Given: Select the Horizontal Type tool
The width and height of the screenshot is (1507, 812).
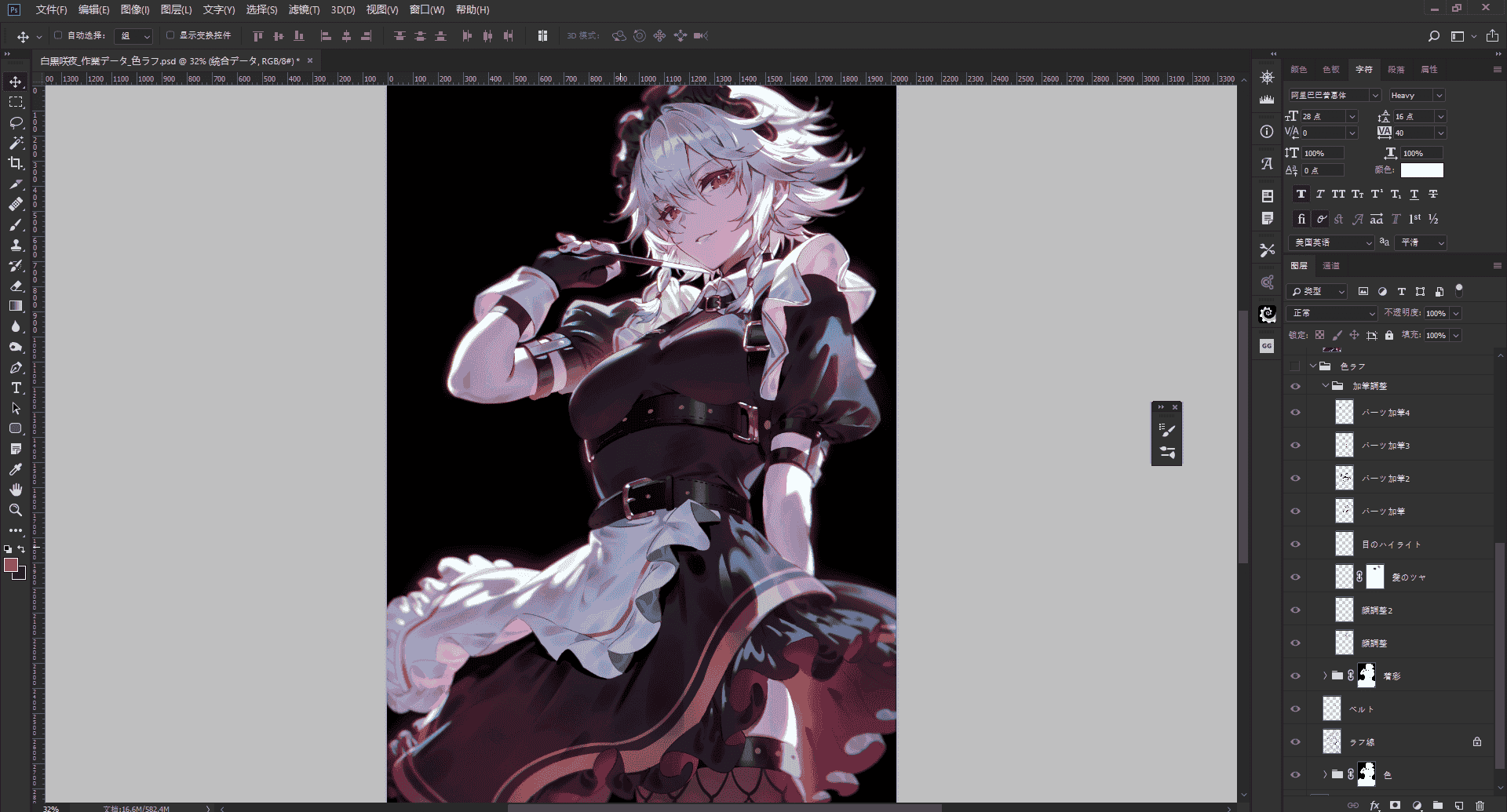Looking at the screenshot, I should 16,388.
